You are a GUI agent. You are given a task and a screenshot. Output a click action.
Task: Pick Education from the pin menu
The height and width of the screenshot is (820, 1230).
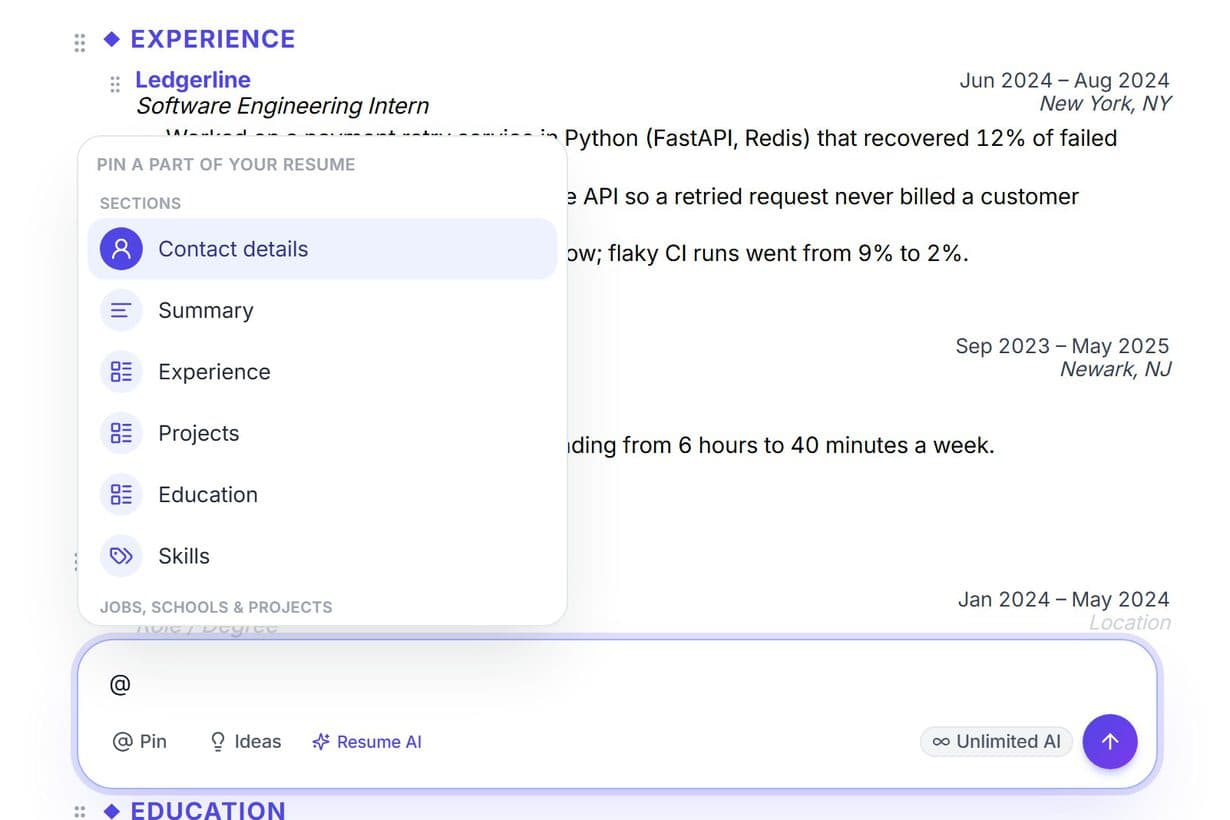[x=322, y=494]
